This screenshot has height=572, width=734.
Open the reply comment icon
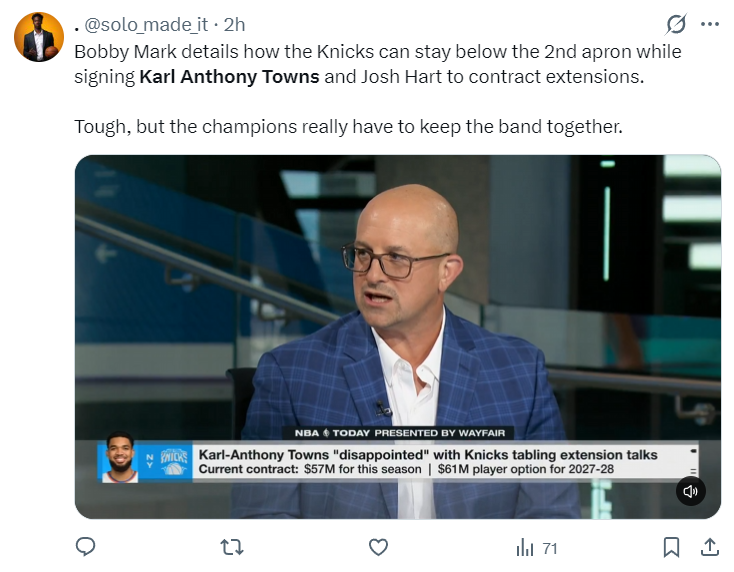[x=85, y=546]
